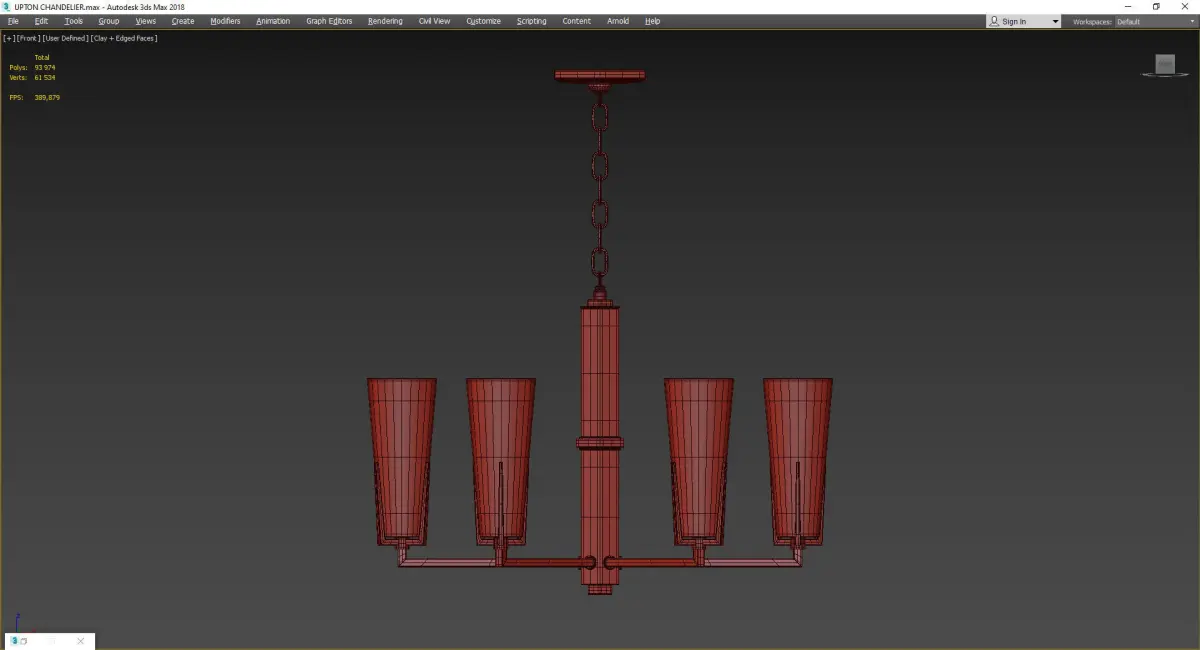The height and width of the screenshot is (650, 1200).
Task: Open the Create menu
Action: (183, 21)
